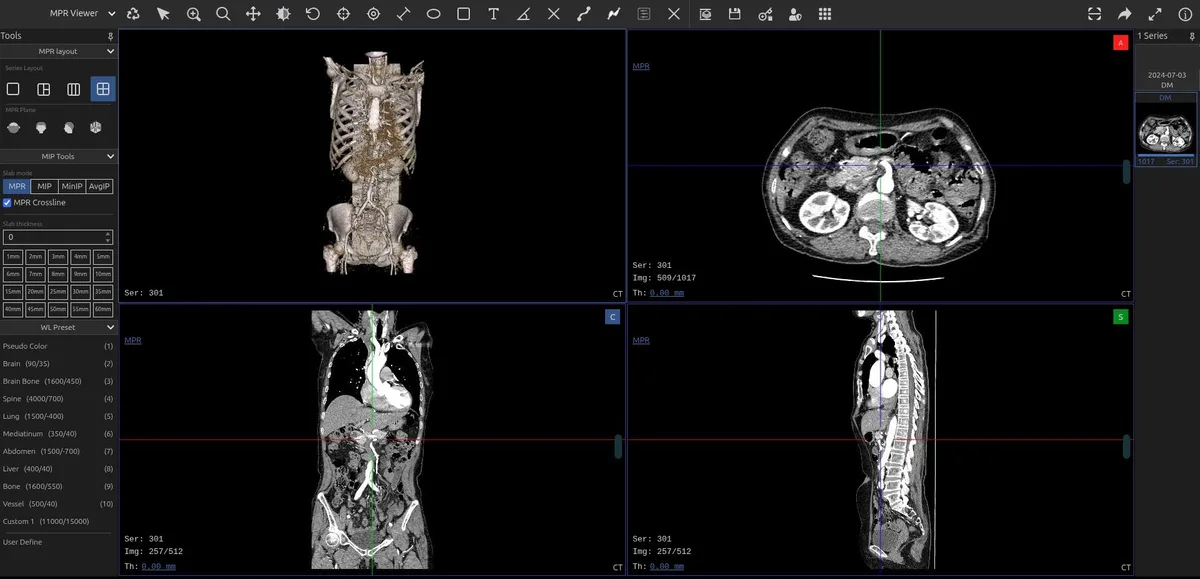Choose the first MPR plane head icon
The width and height of the screenshot is (1200, 579).
point(14,128)
